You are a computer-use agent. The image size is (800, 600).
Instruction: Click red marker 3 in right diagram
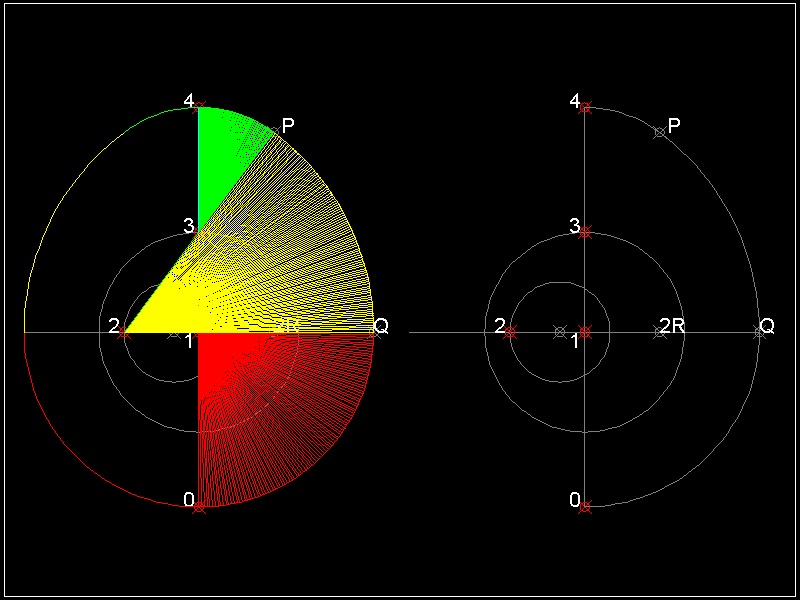click(585, 232)
